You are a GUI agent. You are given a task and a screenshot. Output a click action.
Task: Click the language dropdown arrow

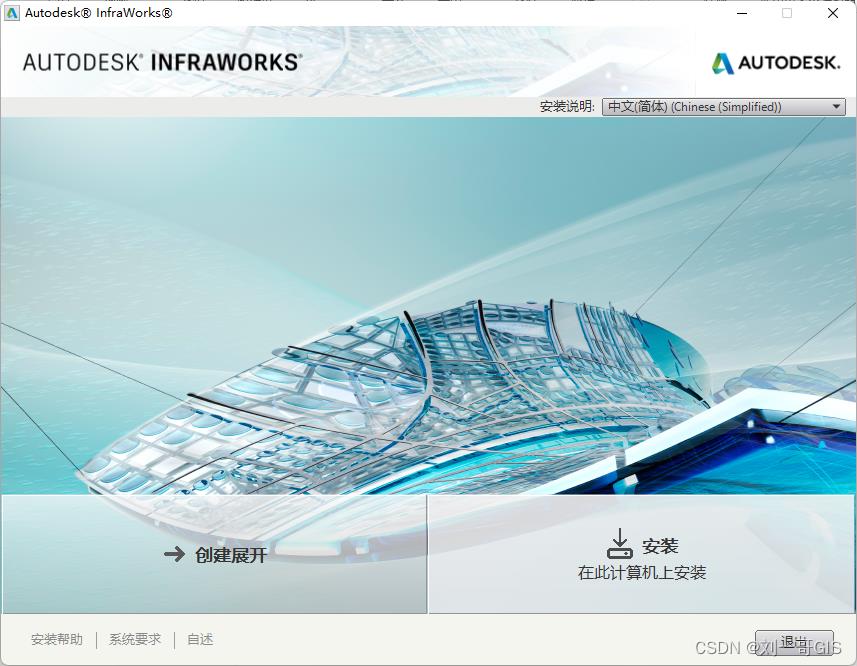tap(836, 107)
